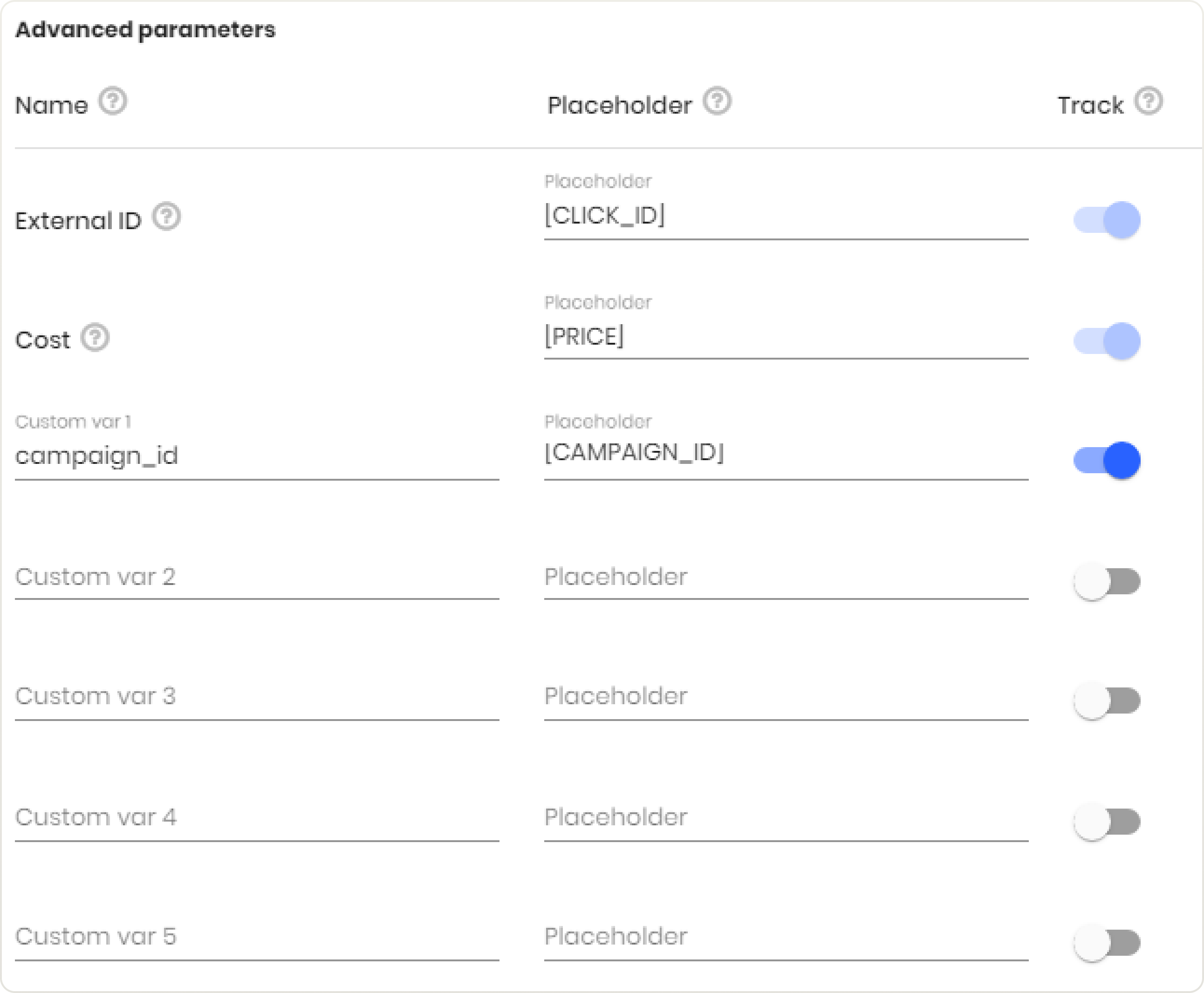Image resolution: width=1204 pixels, height=993 pixels.
Task: Open the Cost help icon
Action: pyautogui.click(x=96, y=338)
